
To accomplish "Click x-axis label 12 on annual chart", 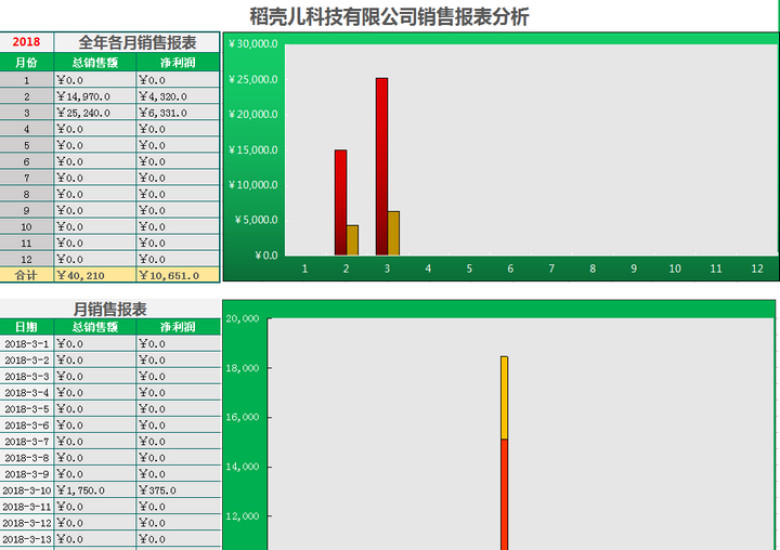I will tap(757, 269).
